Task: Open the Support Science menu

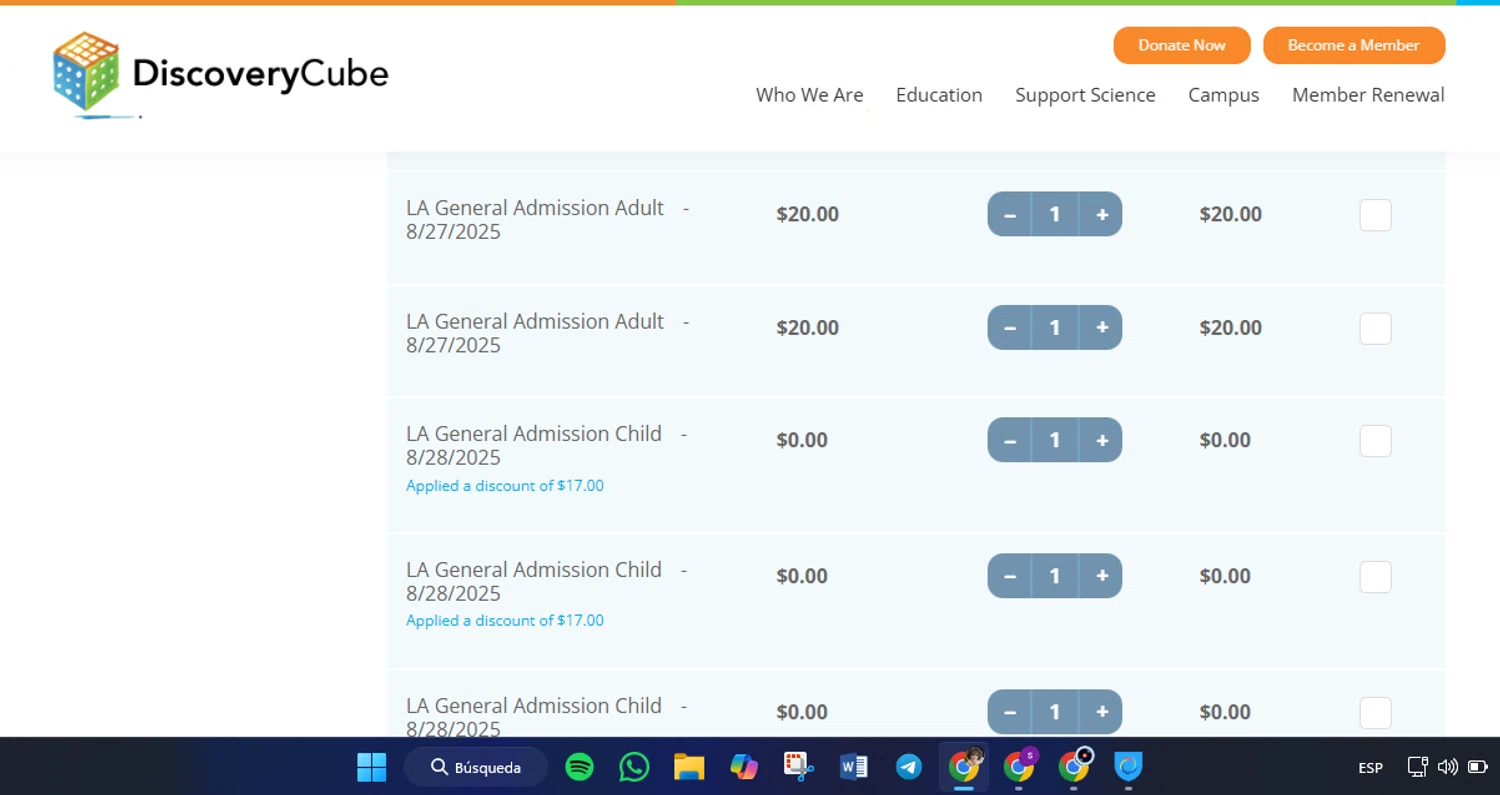Action: [1085, 95]
